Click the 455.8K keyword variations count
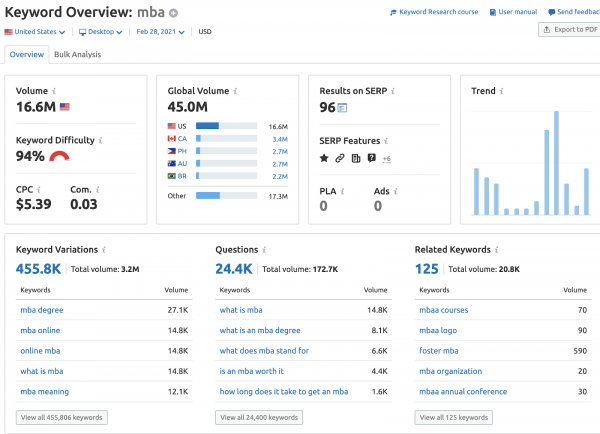Image resolution: width=600 pixels, height=434 pixels. click(x=38, y=269)
